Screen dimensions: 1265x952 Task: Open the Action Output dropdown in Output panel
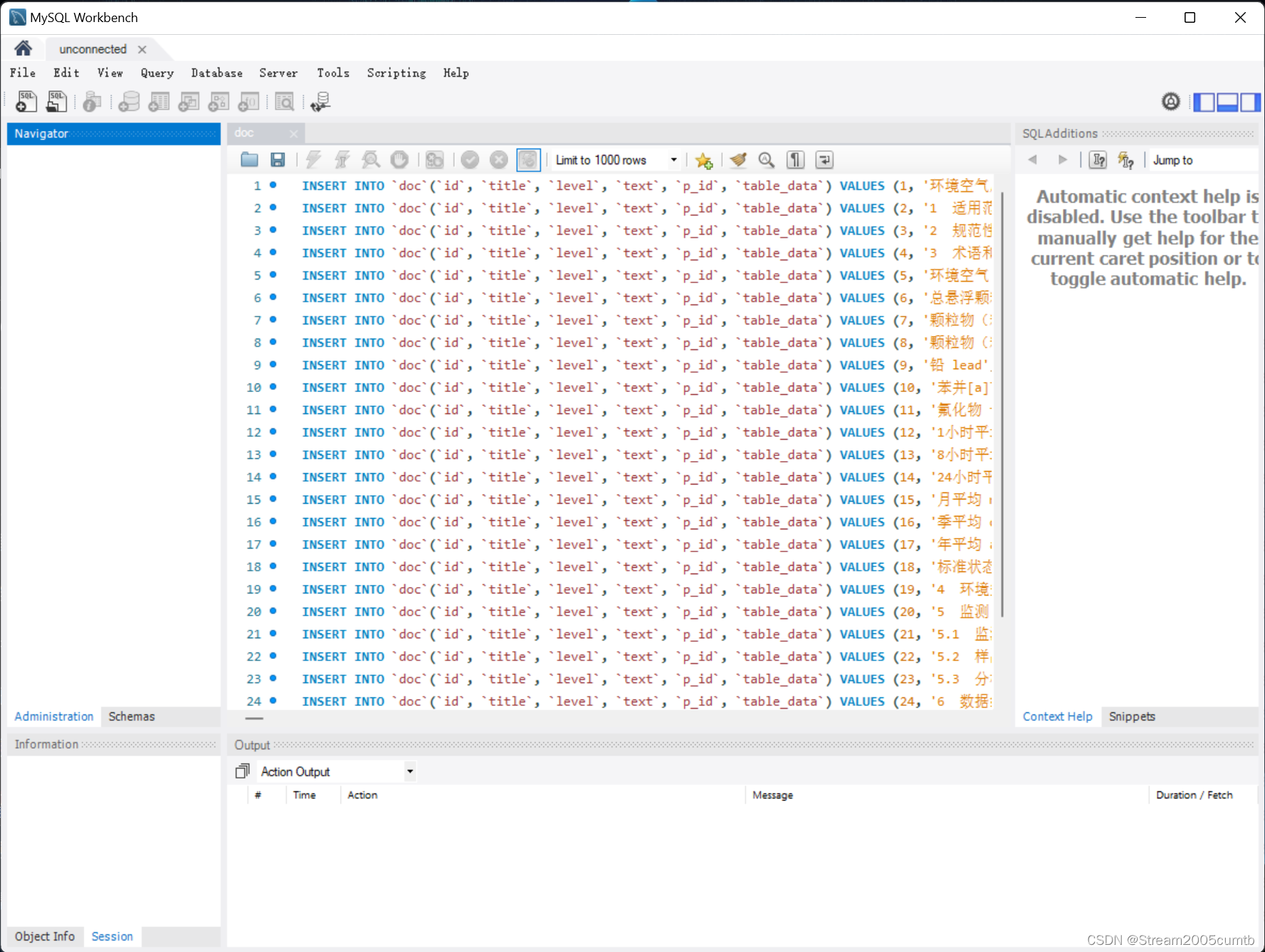coord(409,771)
